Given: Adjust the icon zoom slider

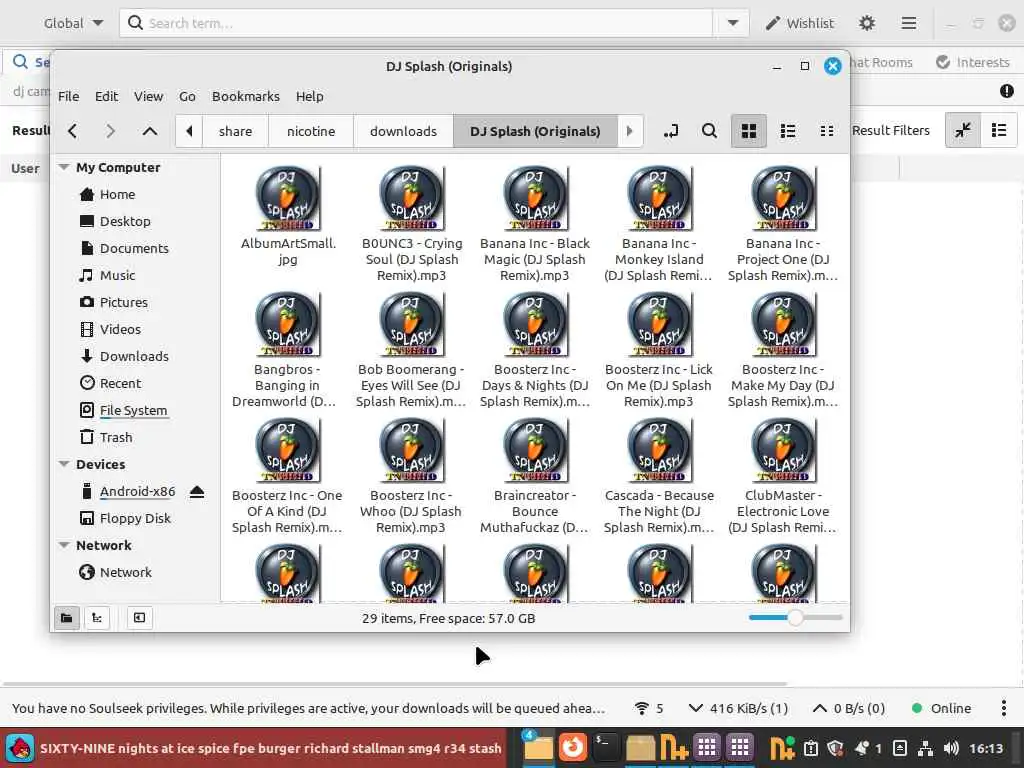Looking at the screenshot, I should click(x=795, y=618).
